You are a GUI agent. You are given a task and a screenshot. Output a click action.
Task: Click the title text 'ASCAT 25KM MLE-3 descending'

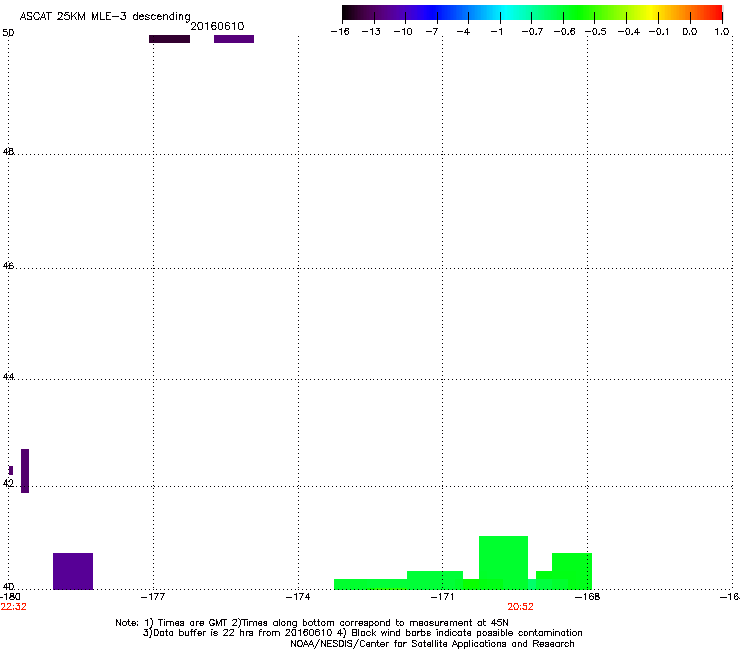pos(105,16)
